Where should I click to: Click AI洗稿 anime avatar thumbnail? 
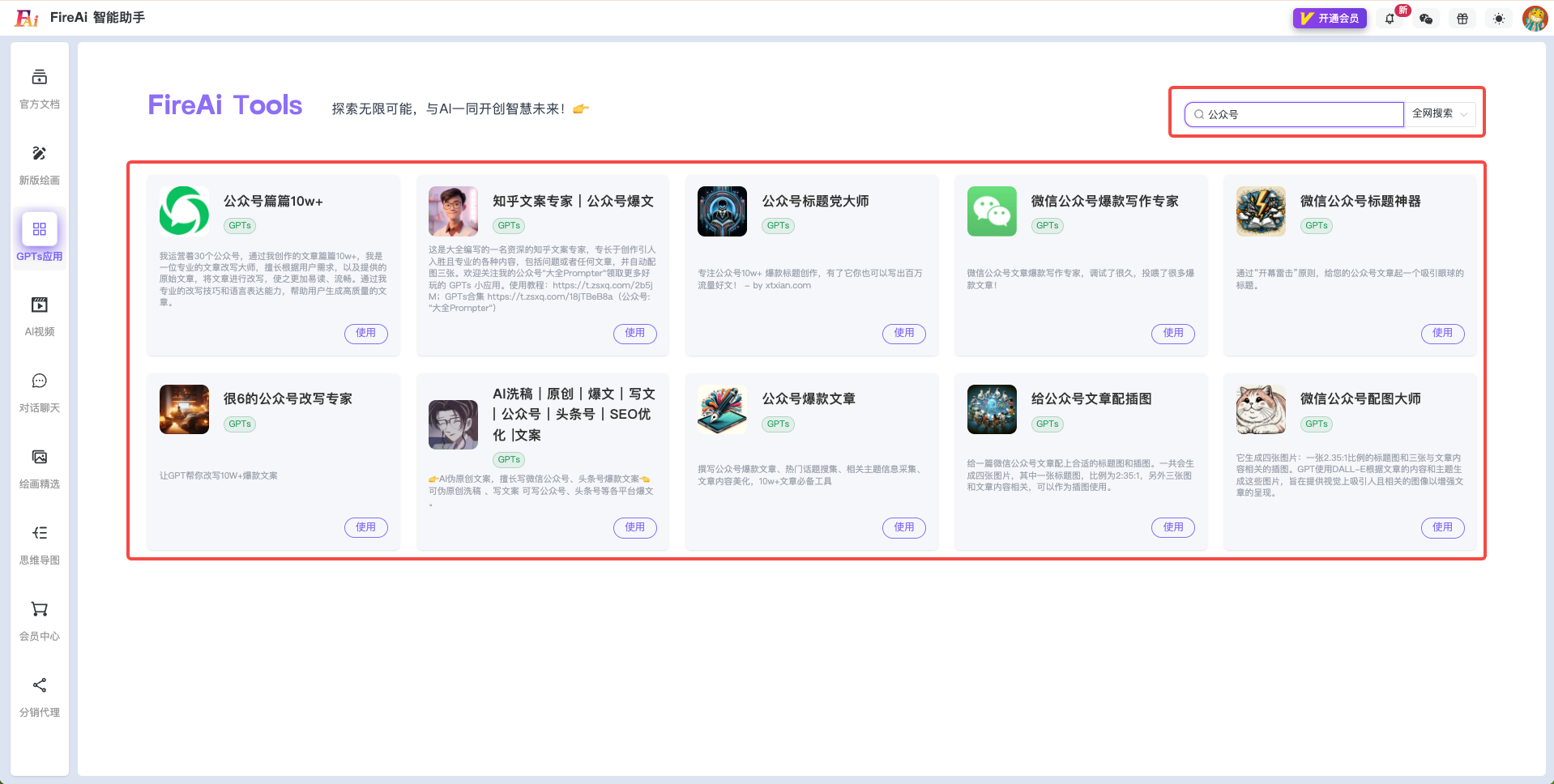pos(453,424)
